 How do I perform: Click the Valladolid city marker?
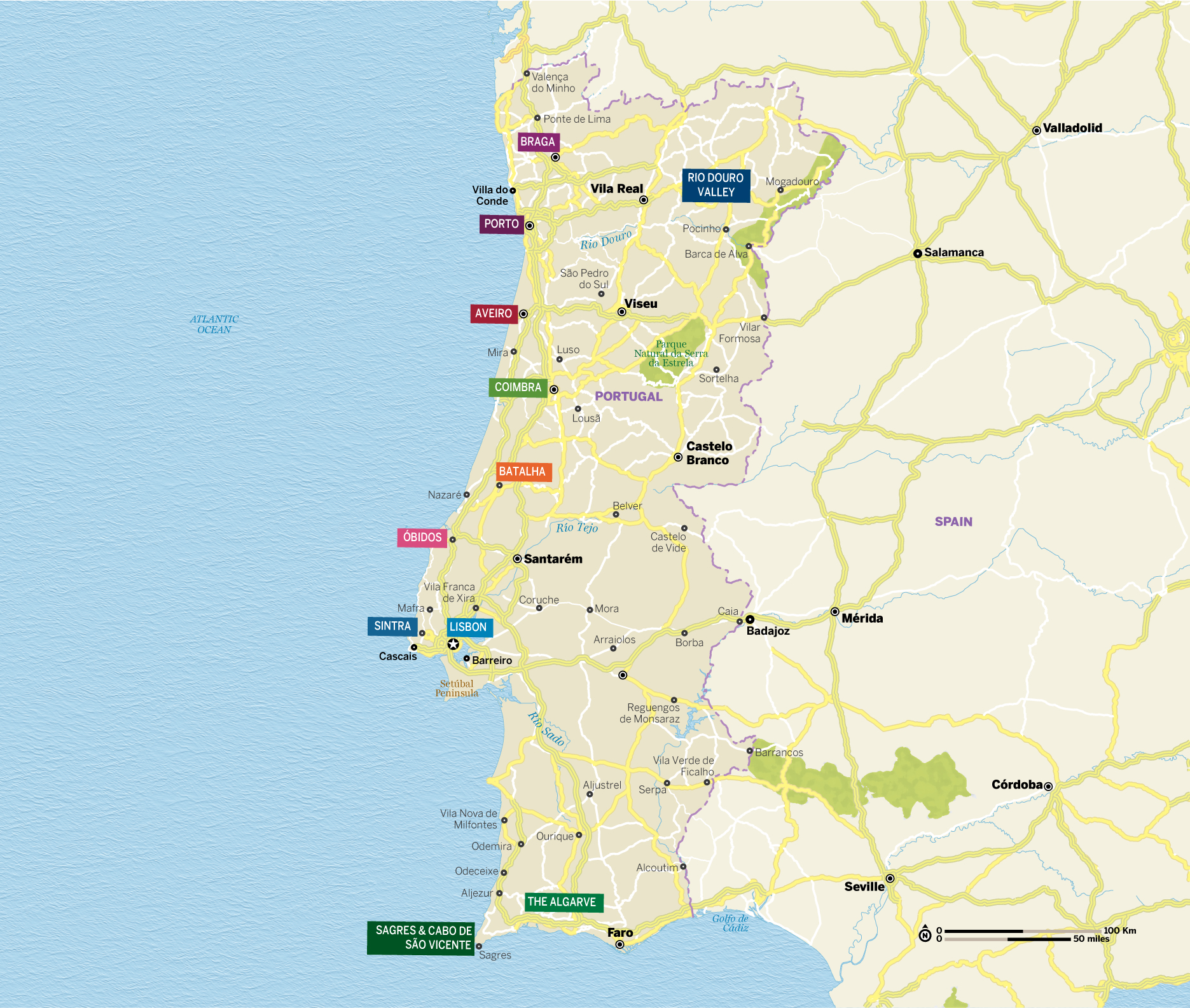1037,130
